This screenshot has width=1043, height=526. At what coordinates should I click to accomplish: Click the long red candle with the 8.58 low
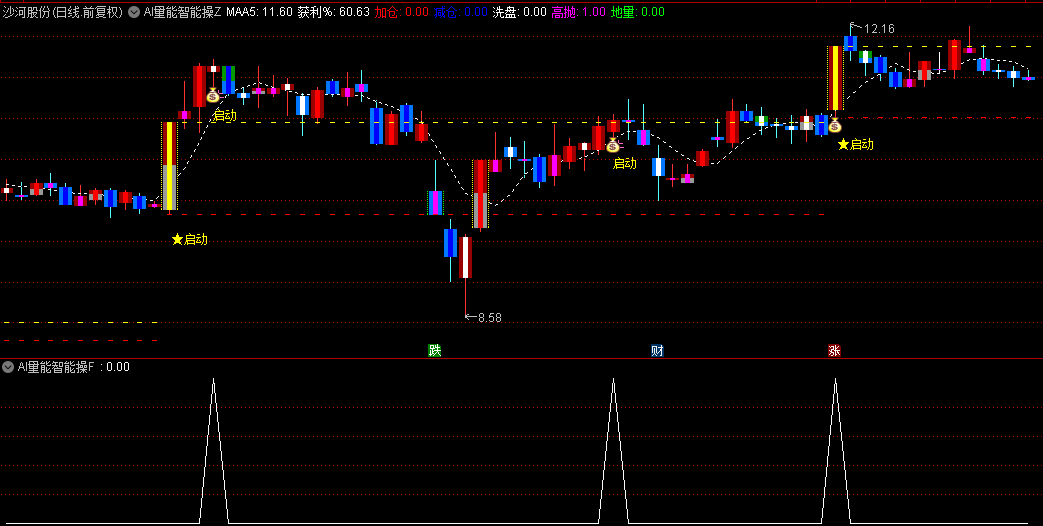tap(466, 257)
